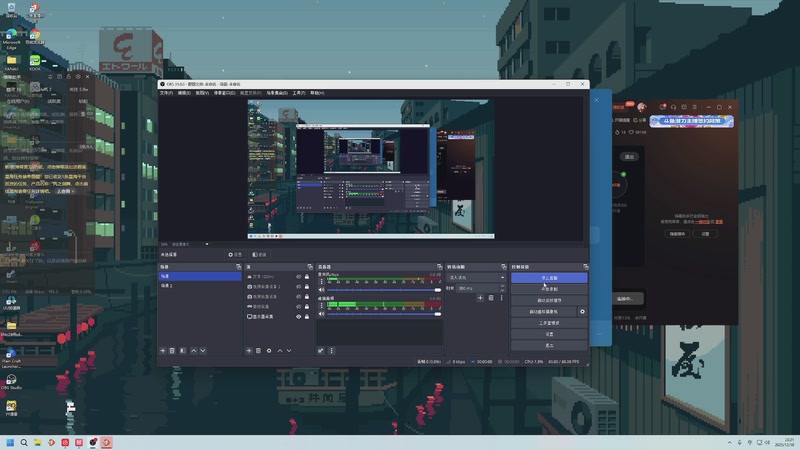The image size is (800, 450).
Task: Open the transition type dropdown
Action: pyautogui.click(x=477, y=278)
